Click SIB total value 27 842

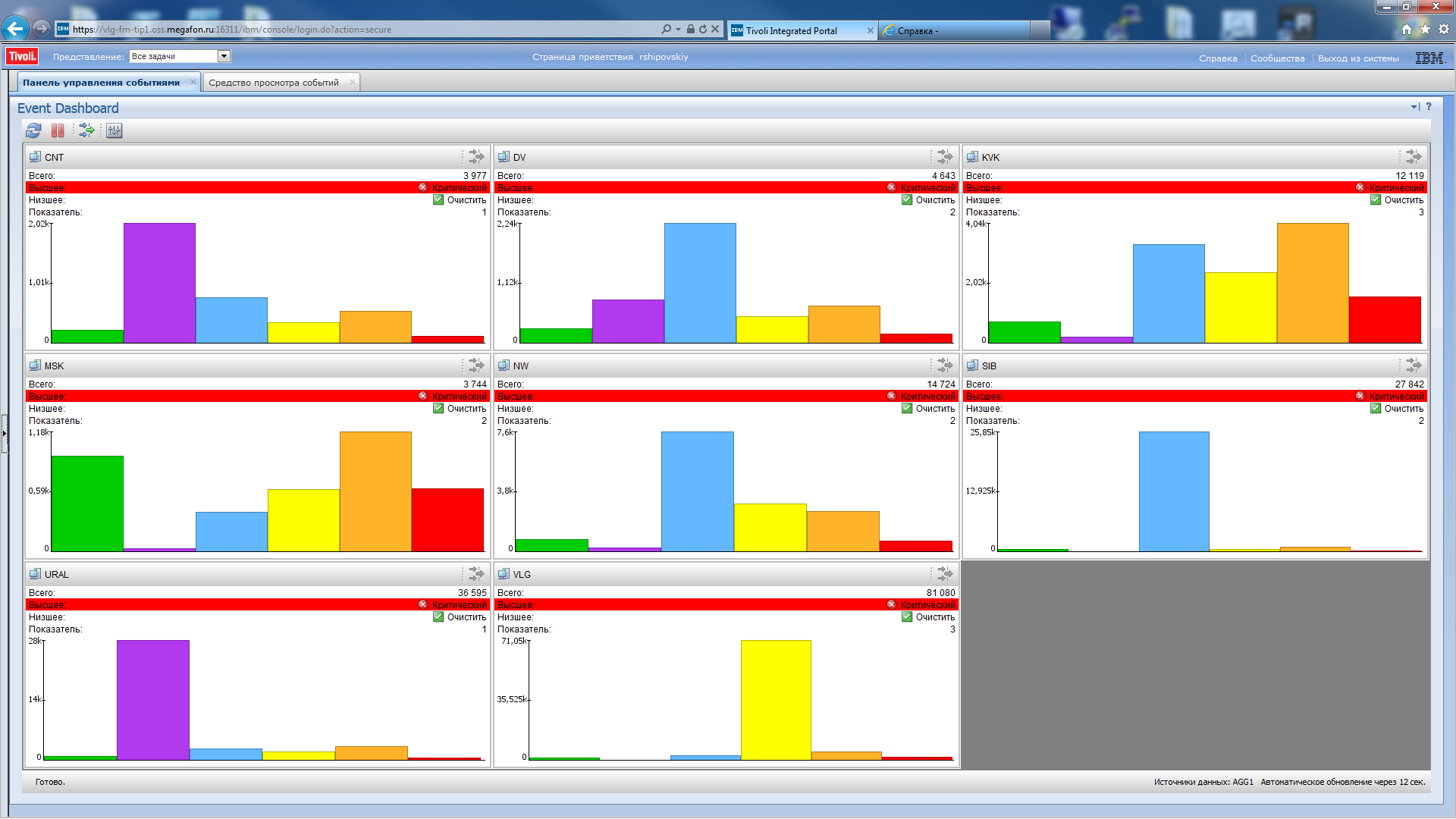pyautogui.click(x=1409, y=384)
